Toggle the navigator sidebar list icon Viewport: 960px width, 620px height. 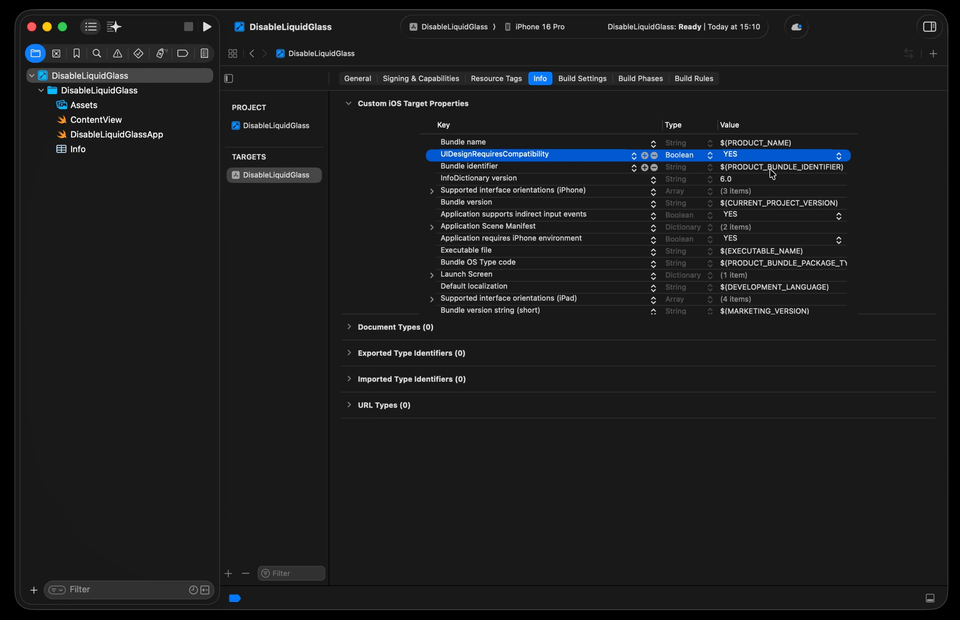pyautogui.click(x=91, y=26)
